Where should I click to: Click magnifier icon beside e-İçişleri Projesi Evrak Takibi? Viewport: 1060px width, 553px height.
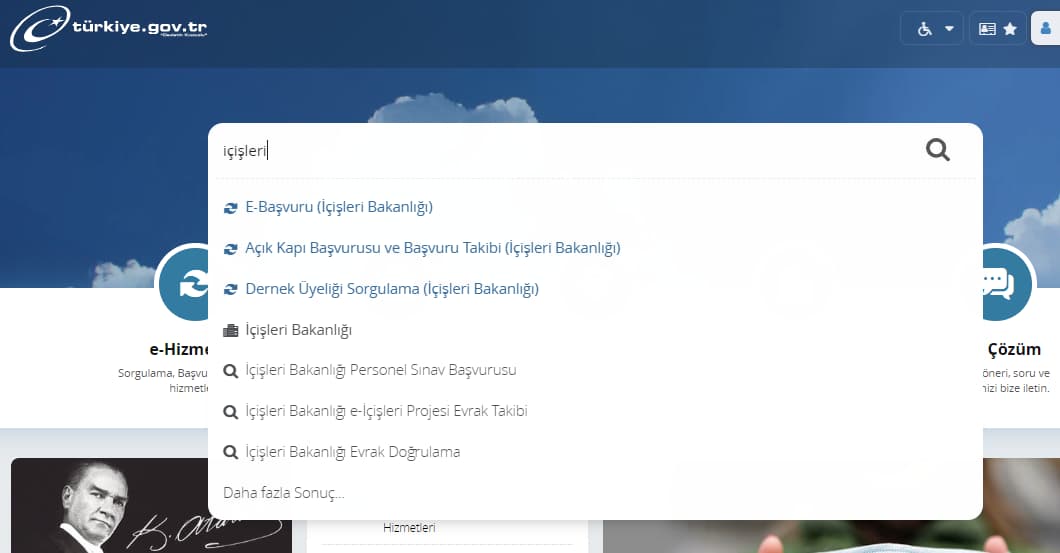[231, 412]
